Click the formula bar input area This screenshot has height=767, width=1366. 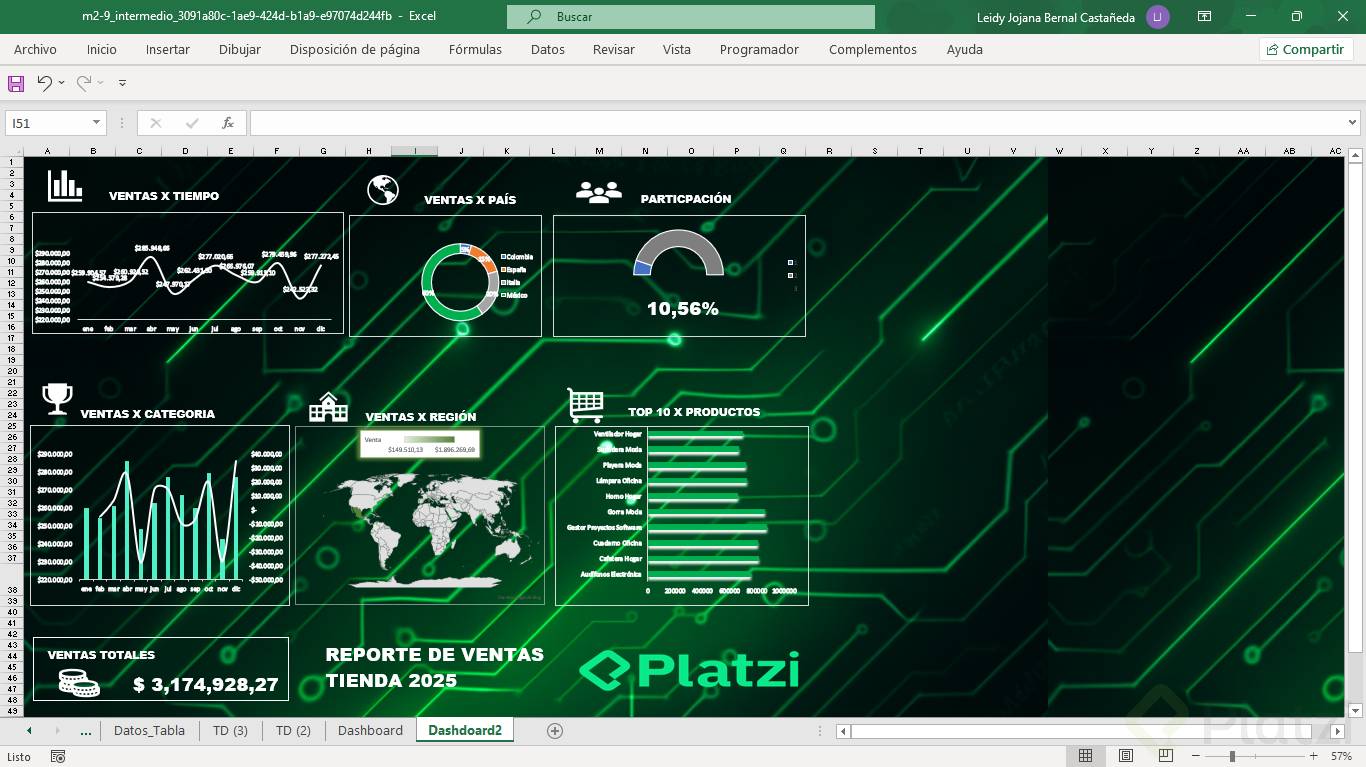(x=797, y=123)
